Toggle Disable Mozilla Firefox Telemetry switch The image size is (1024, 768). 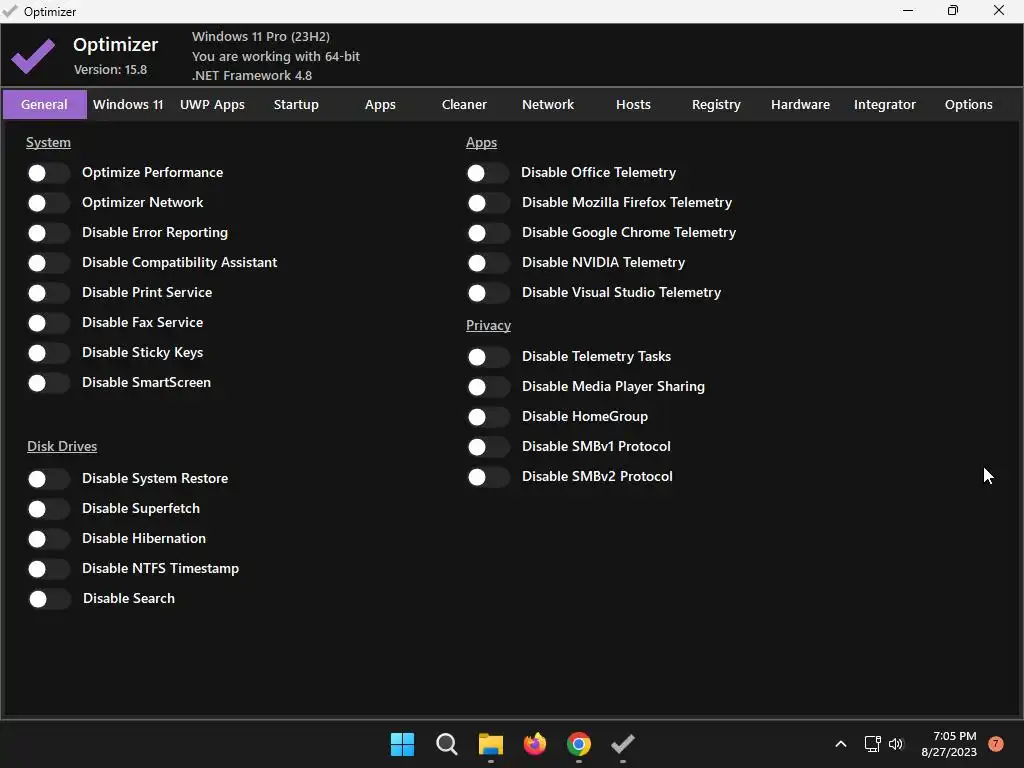coord(488,202)
